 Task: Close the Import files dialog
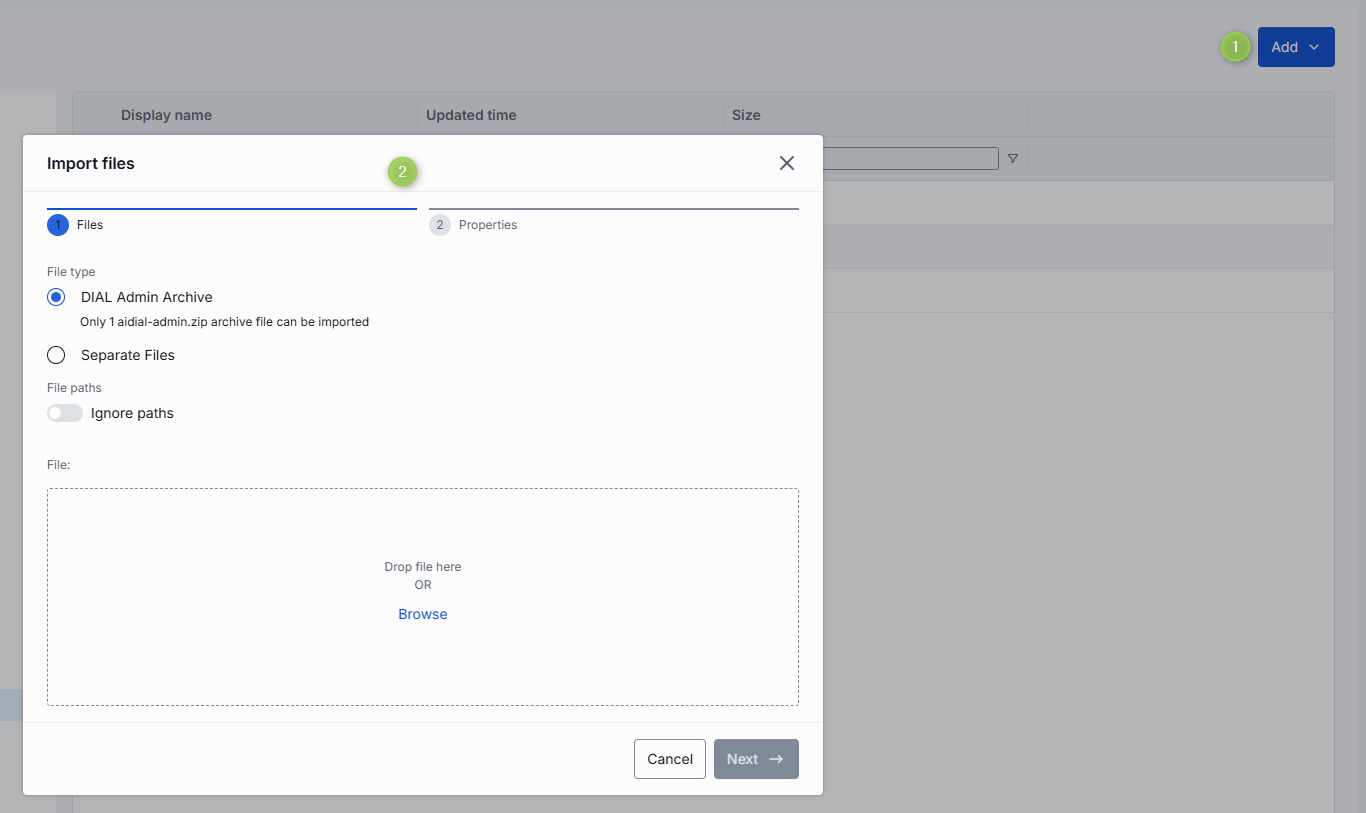pyautogui.click(x=787, y=163)
